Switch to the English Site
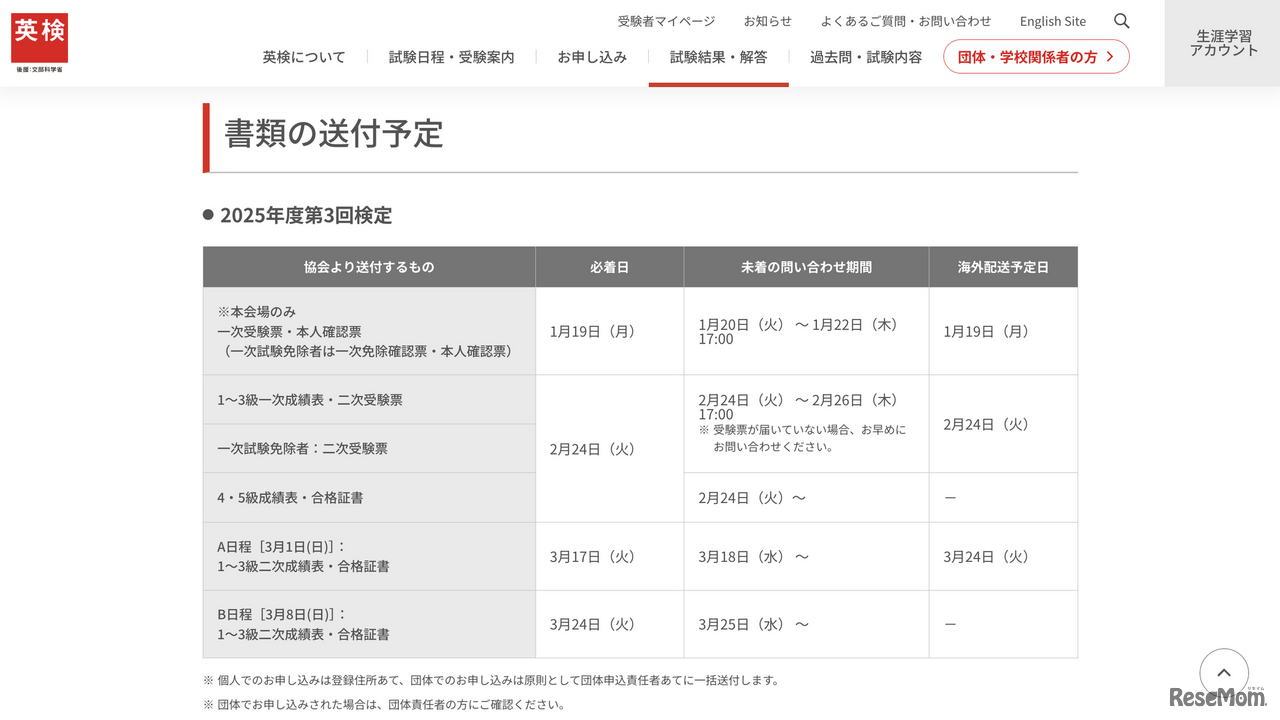This screenshot has width=1280, height=720. tap(1052, 20)
